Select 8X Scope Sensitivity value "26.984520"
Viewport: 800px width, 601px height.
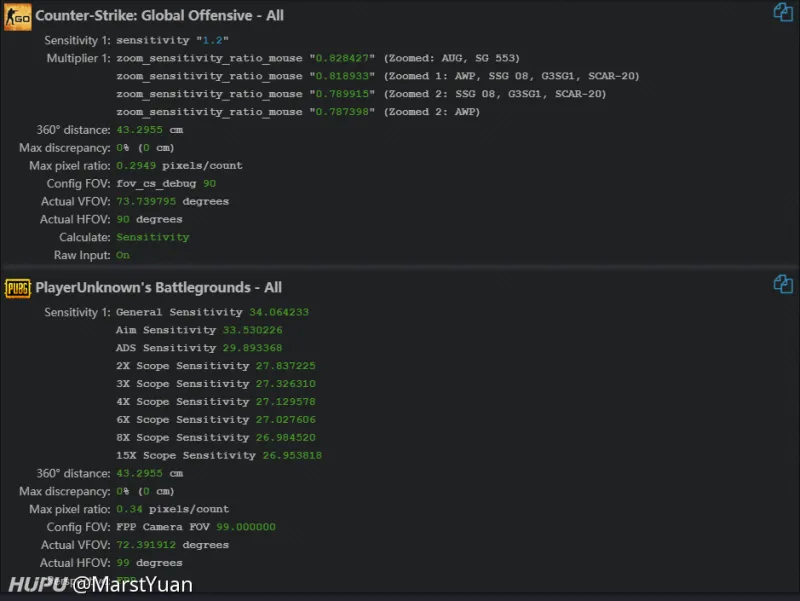coord(286,438)
